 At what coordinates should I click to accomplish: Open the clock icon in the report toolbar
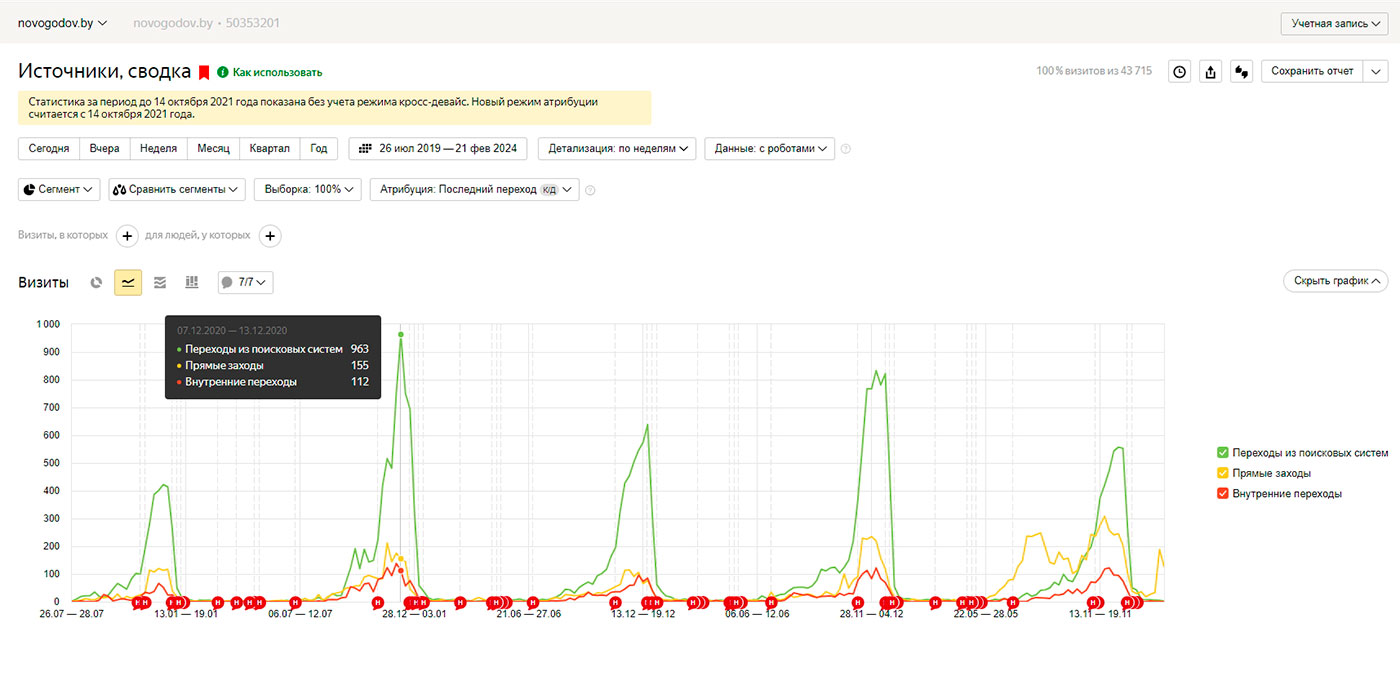(1180, 71)
